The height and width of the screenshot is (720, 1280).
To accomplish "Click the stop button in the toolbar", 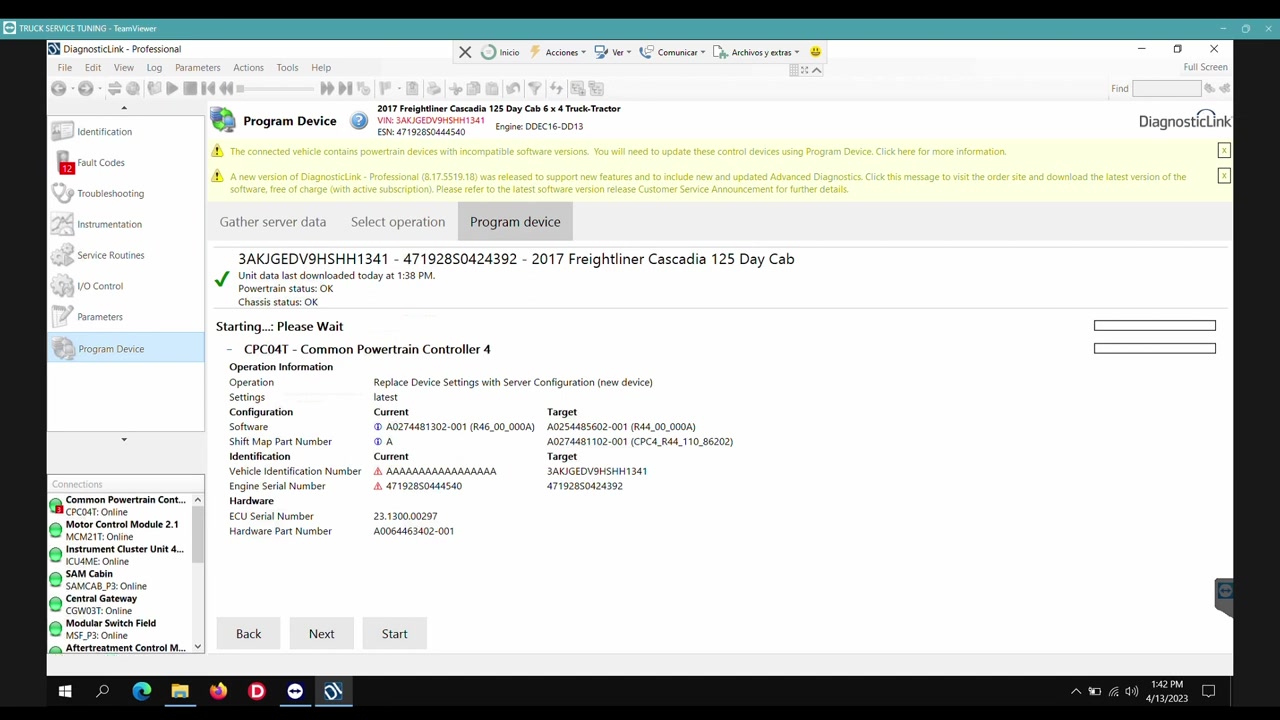I will (x=190, y=89).
